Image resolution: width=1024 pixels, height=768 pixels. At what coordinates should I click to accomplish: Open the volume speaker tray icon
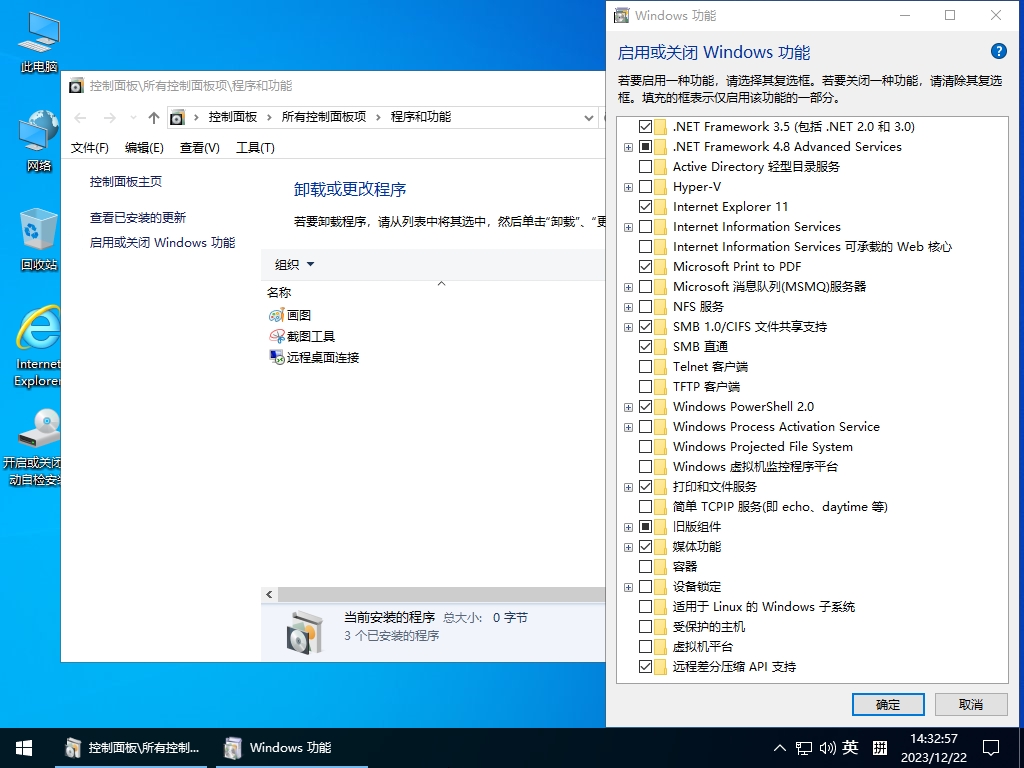827,748
